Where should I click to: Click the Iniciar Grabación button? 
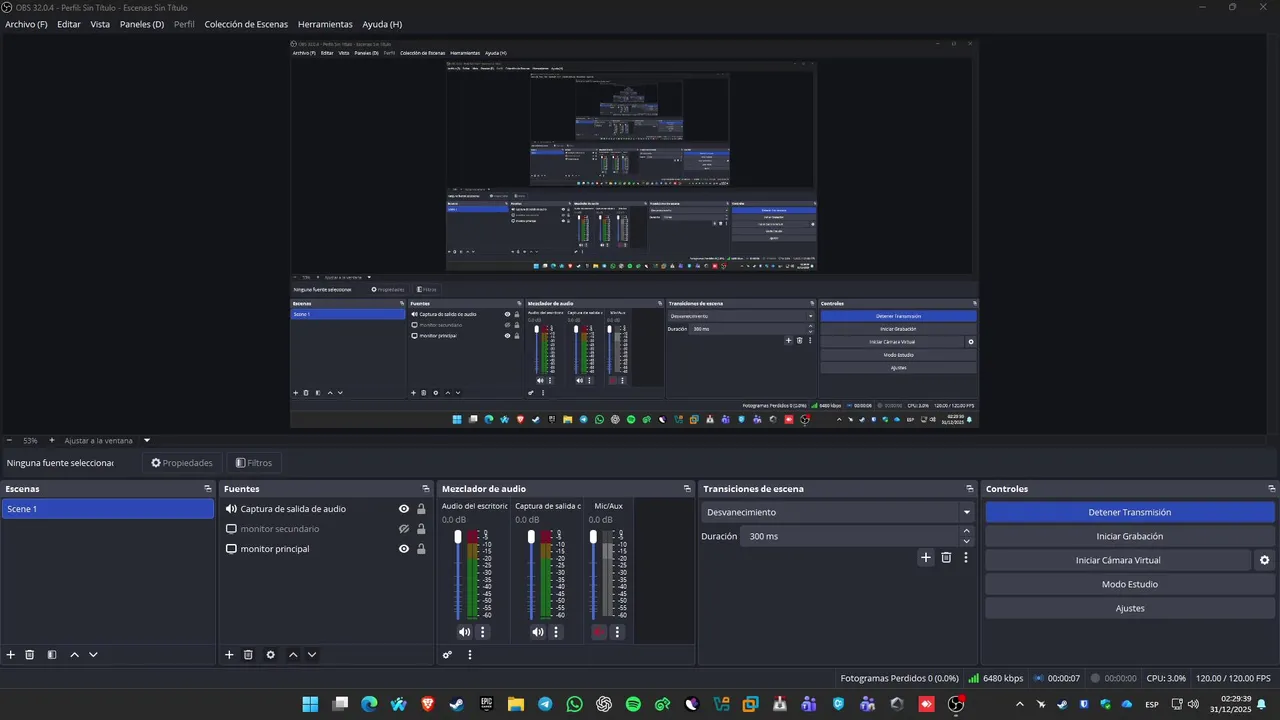pyautogui.click(x=1130, y=536)
